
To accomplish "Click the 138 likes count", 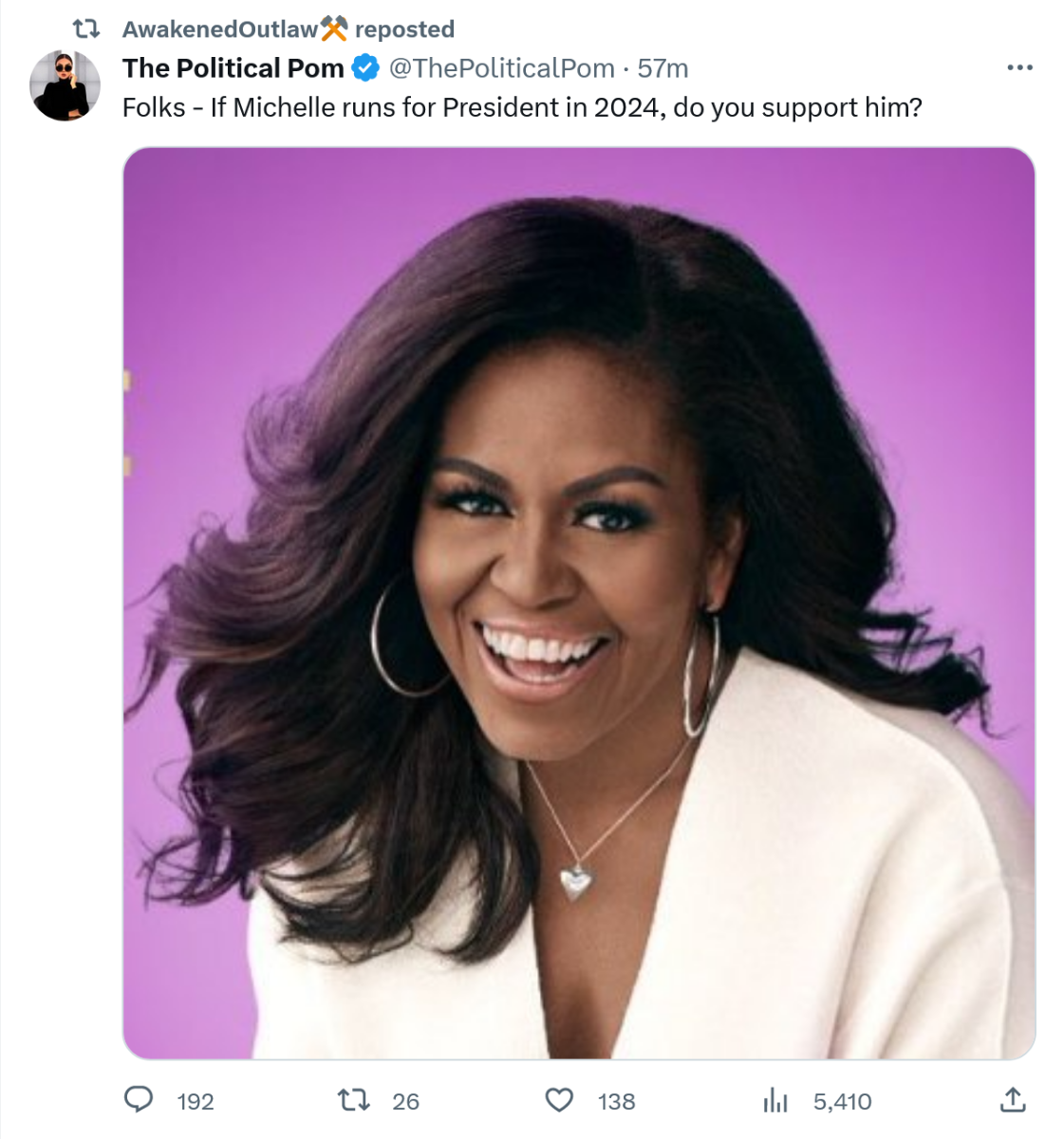I will (x=616, y=1101).
